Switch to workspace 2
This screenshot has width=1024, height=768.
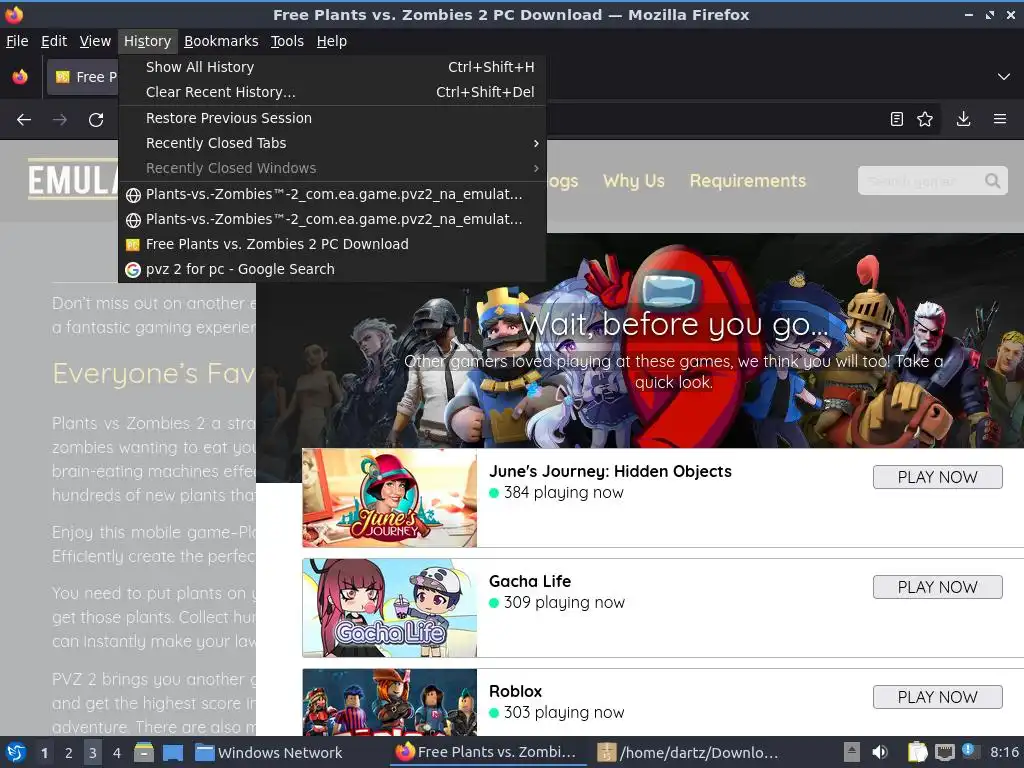point(69,753)
